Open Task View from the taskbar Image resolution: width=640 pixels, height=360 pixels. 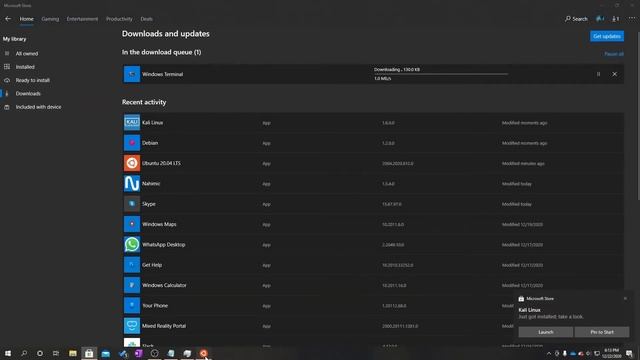[56, 353]
